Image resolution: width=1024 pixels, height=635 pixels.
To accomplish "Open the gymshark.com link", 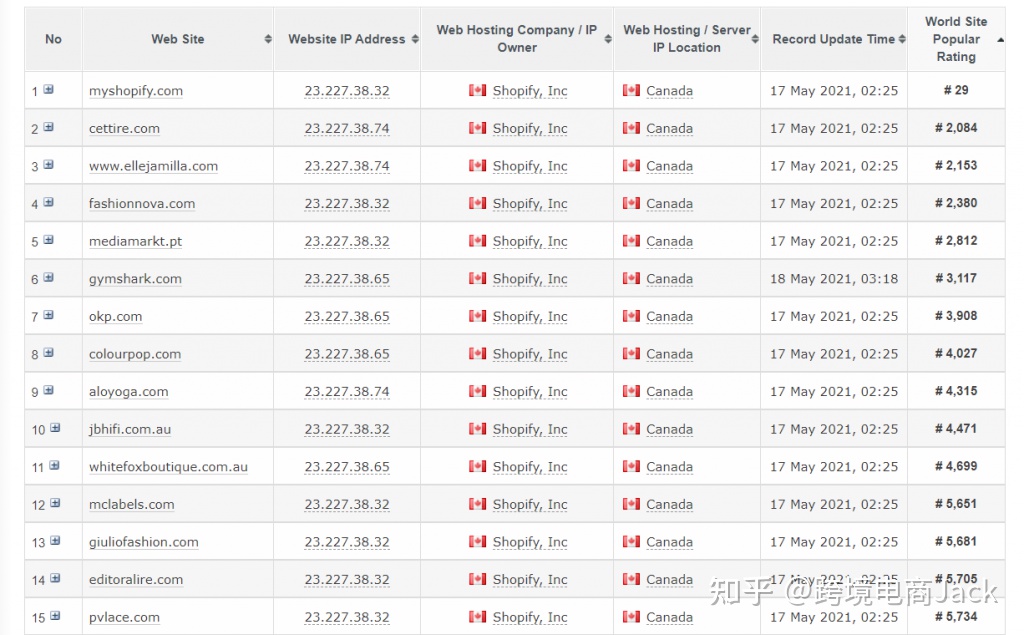I will point(135,279).
